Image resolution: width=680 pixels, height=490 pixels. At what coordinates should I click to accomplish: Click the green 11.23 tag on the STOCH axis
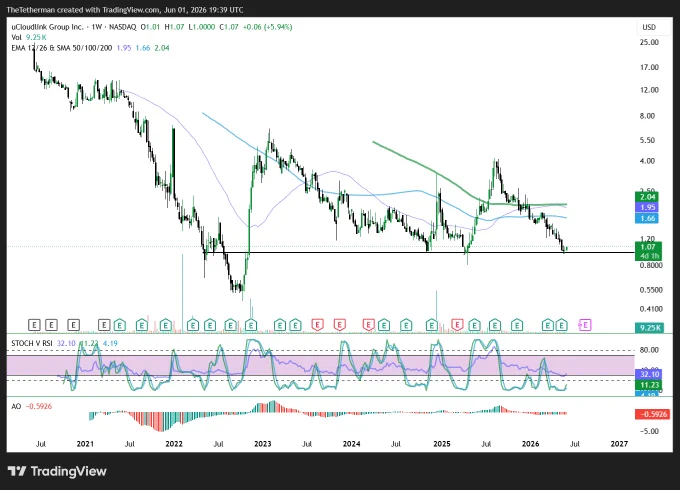[x=649, y=385]
